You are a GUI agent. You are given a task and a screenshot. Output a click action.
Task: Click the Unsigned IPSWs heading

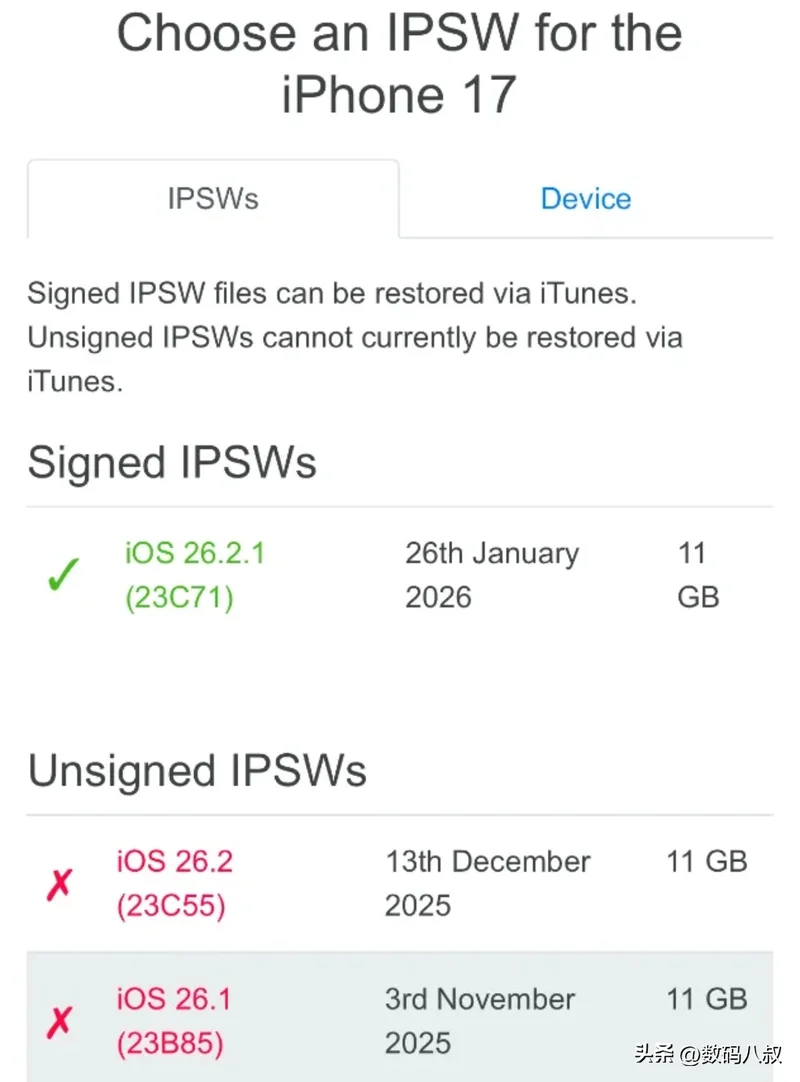point(197,771)
